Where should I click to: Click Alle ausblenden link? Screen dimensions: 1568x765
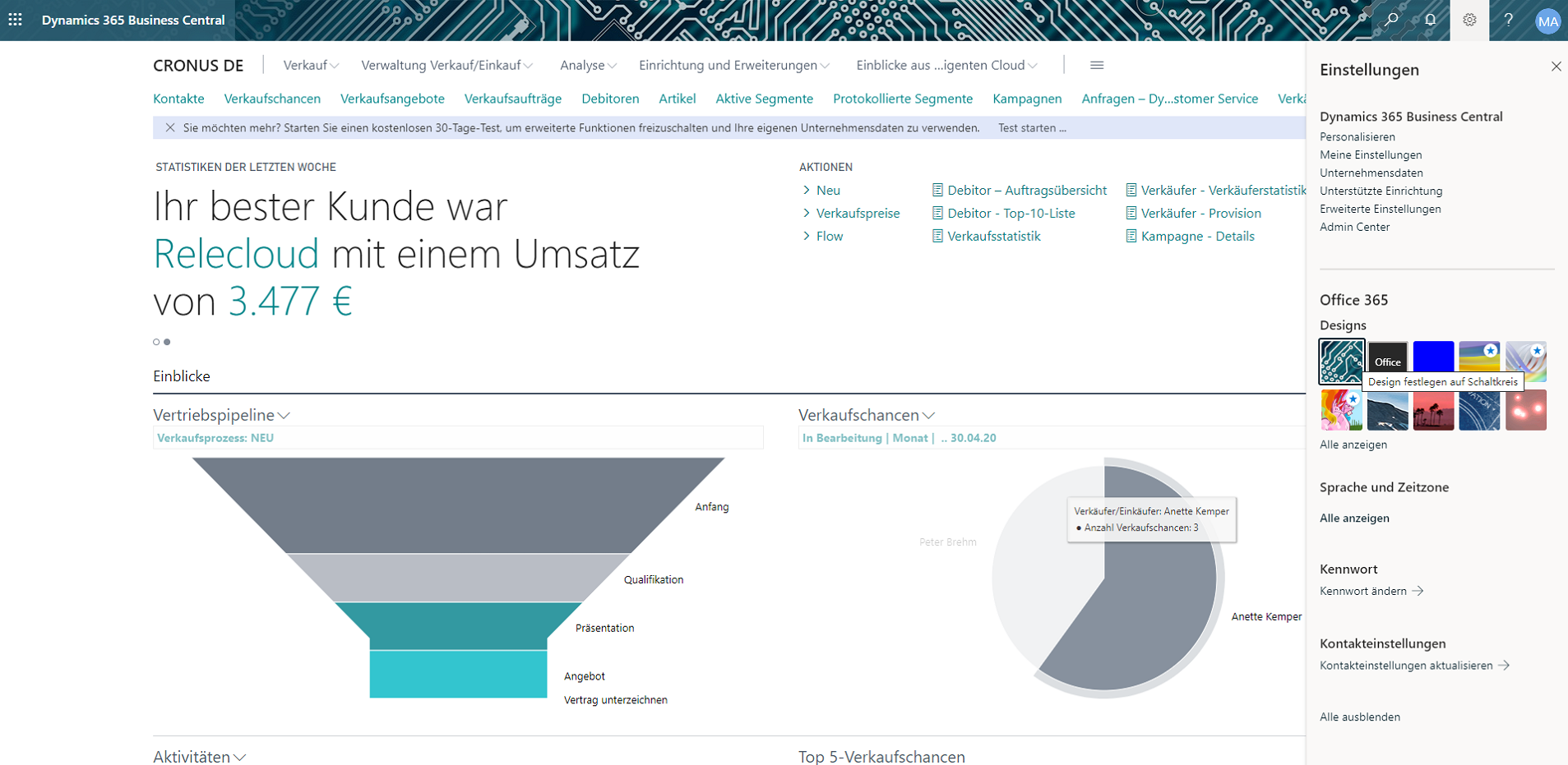1360,717
